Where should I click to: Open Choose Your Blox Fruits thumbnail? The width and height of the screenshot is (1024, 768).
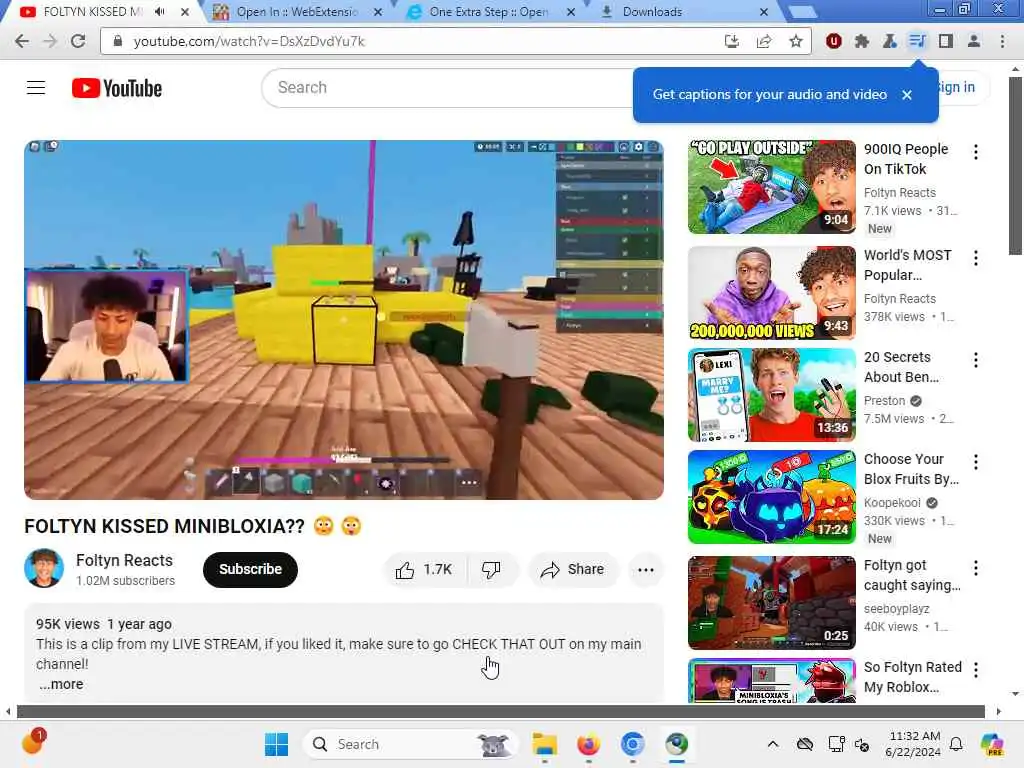771,496
